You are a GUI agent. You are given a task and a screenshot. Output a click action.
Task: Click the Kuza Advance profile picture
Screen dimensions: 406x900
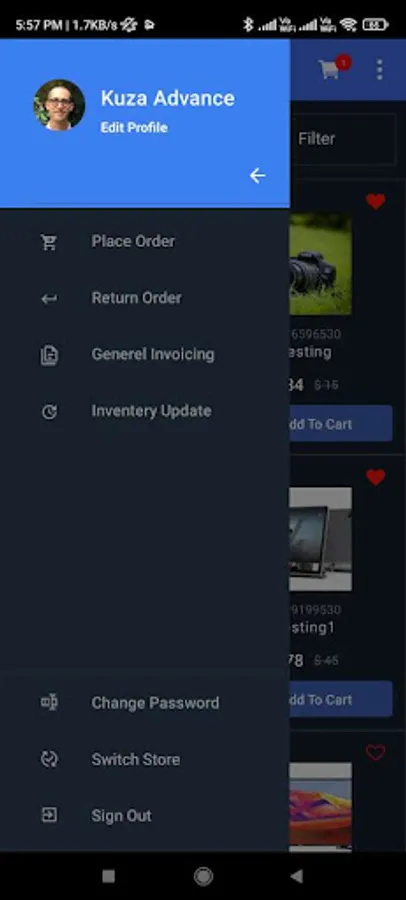click(x=59, y=105)
